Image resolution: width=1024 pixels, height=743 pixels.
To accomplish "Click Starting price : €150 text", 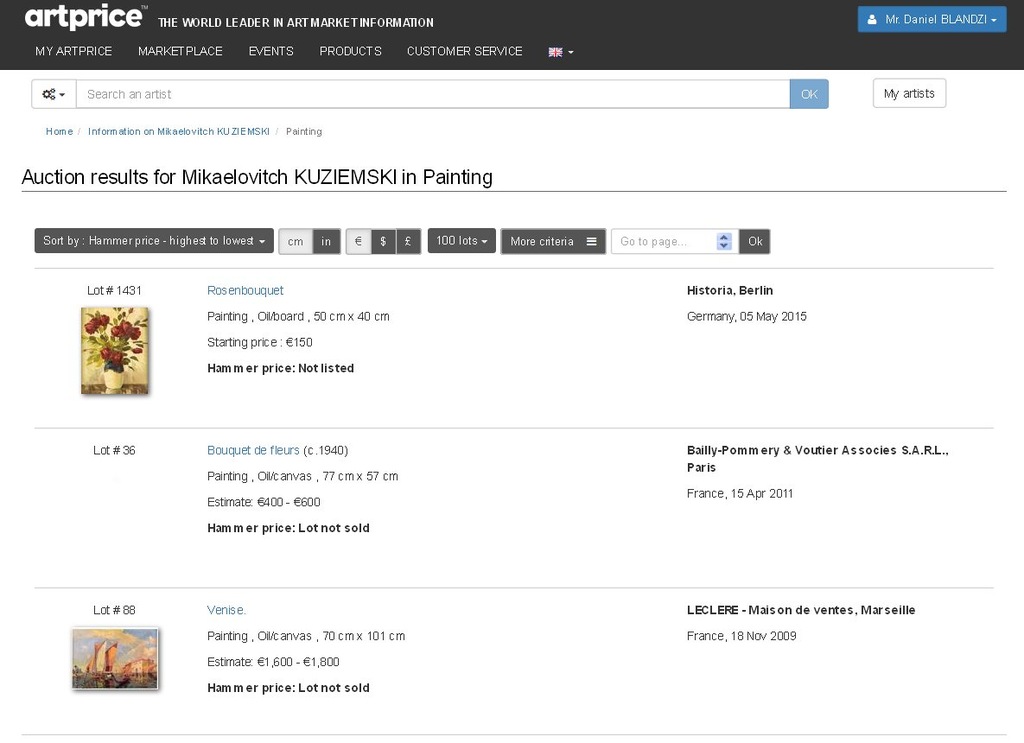I will coord(260,342).
